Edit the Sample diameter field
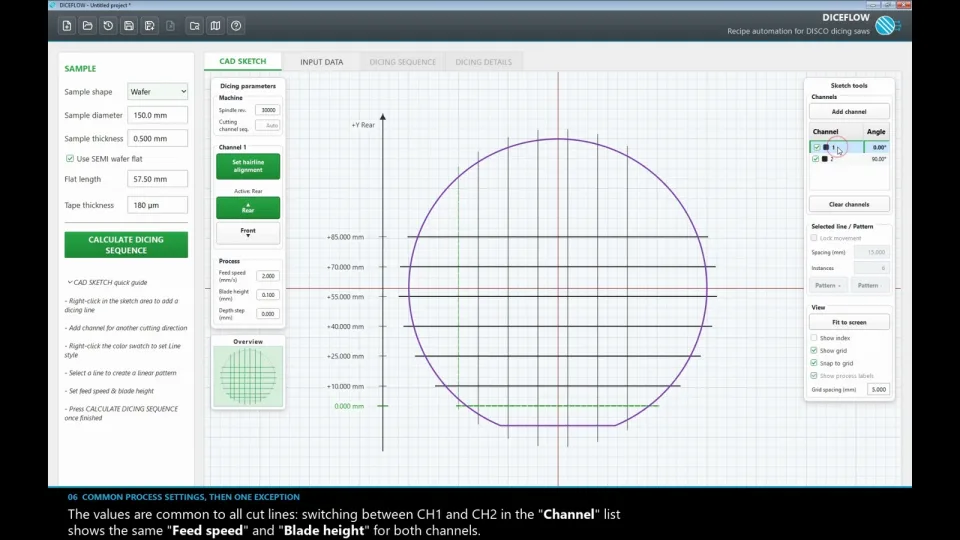 pos(157,115)
